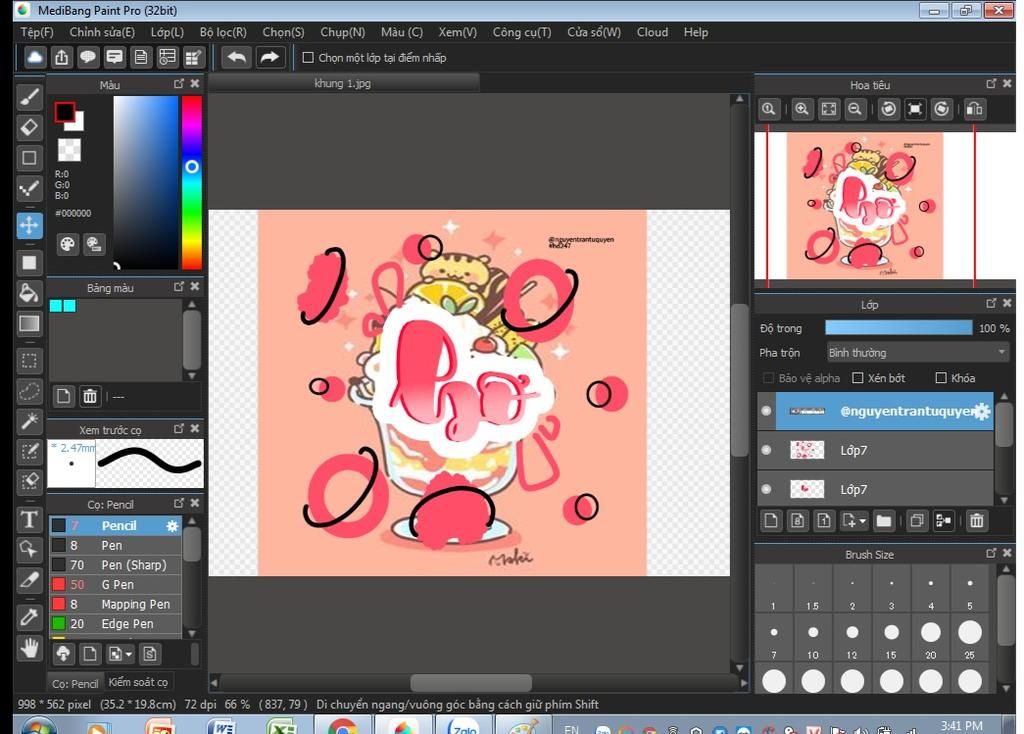Toggle visibility of bottom Lớp7 layer
The height and width of the screenshot is (734, 1024).
(767, 489)
